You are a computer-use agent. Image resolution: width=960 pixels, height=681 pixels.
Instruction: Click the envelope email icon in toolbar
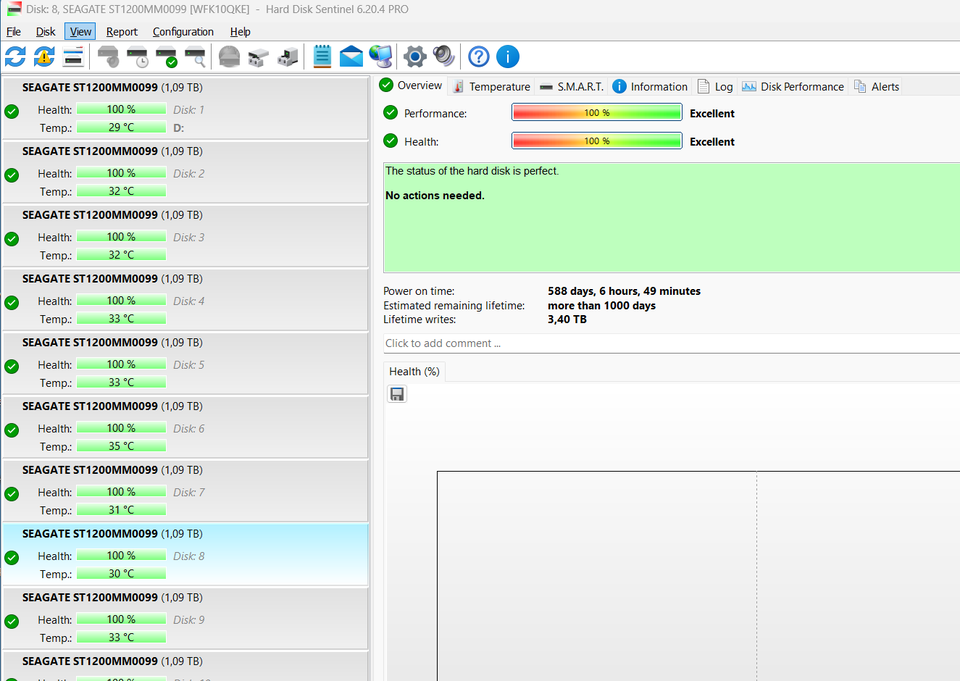(351, 56)
